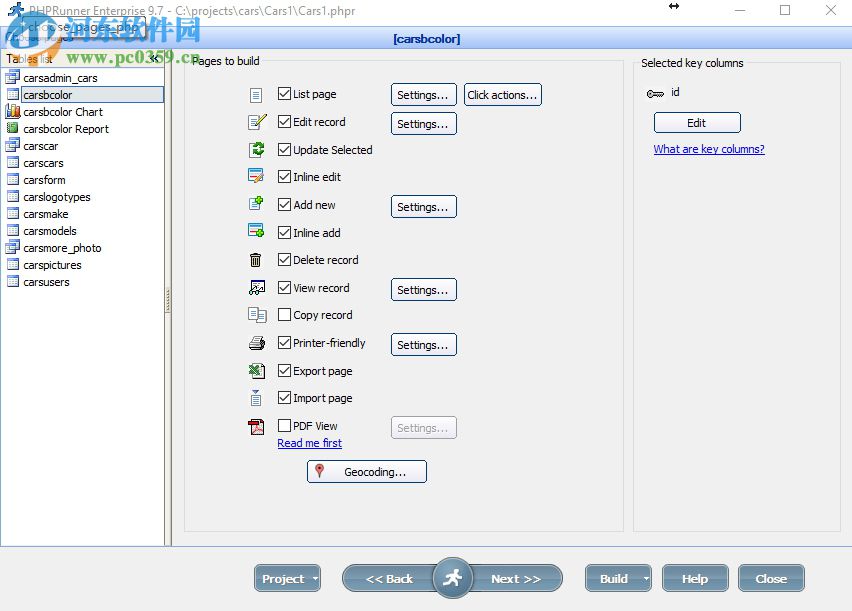Click the Printer-friendly printer icon
Viewport: 852px width, 611px height.
tap(256, 343)
